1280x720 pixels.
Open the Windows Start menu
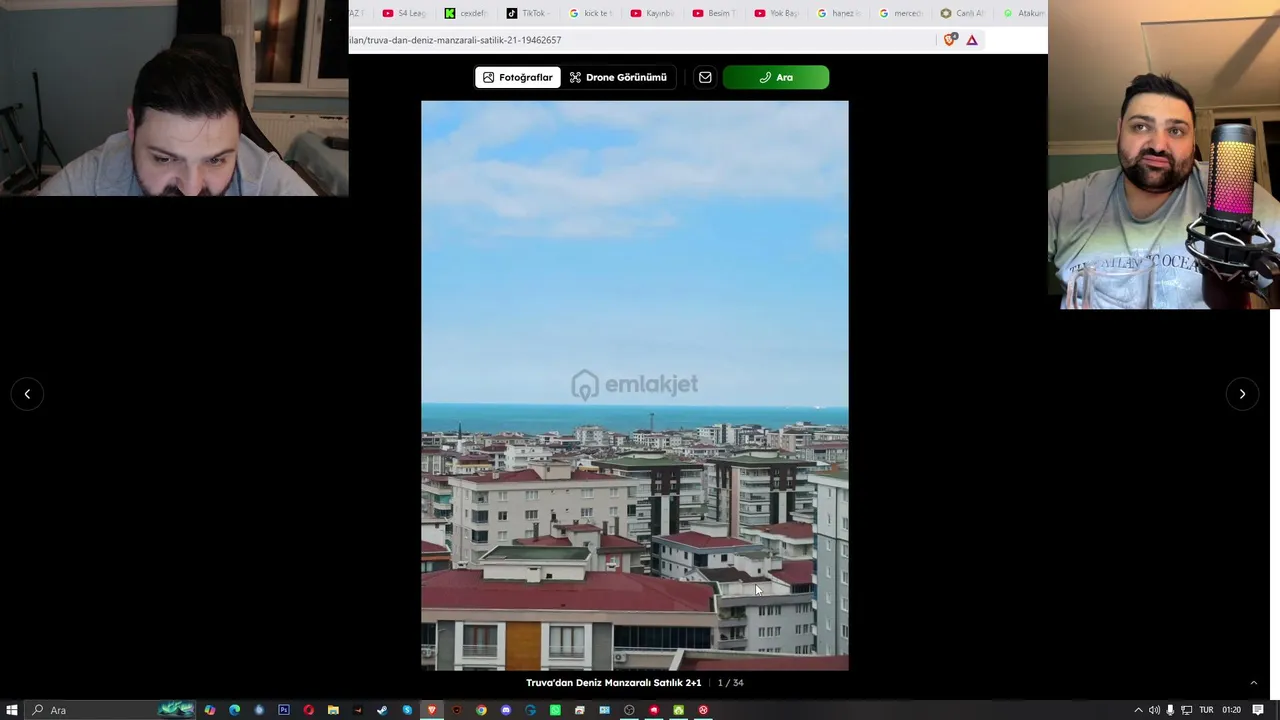12,710
